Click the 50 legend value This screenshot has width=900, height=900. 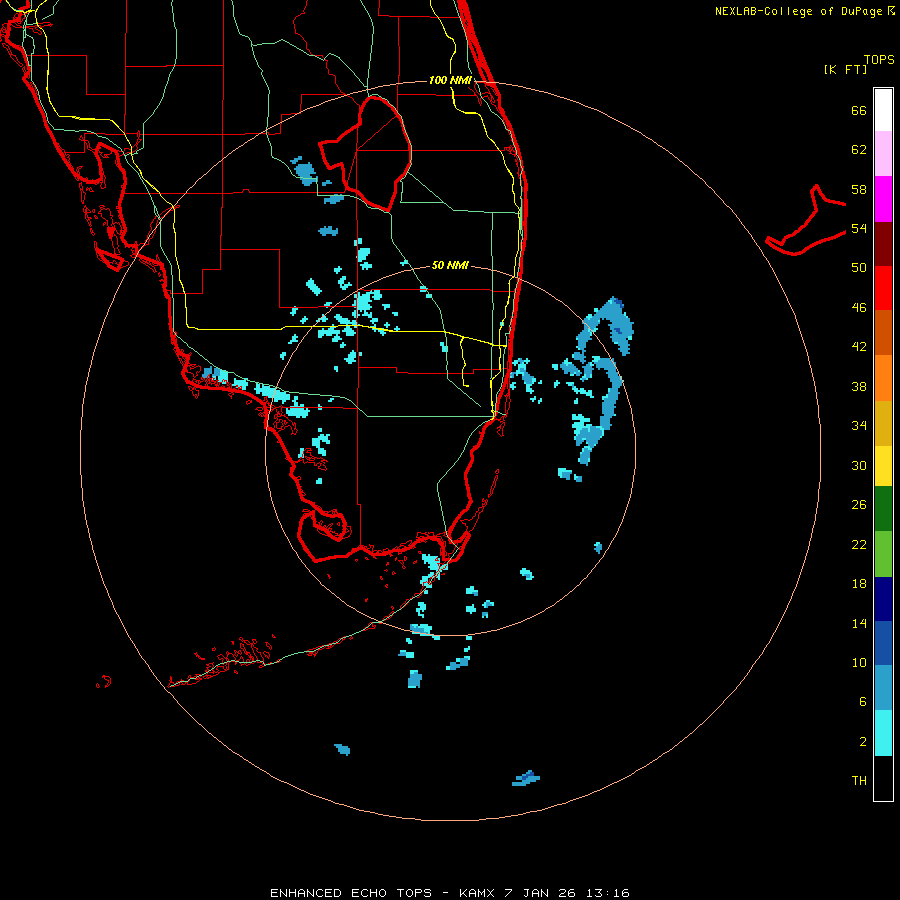tap(859, 268)
